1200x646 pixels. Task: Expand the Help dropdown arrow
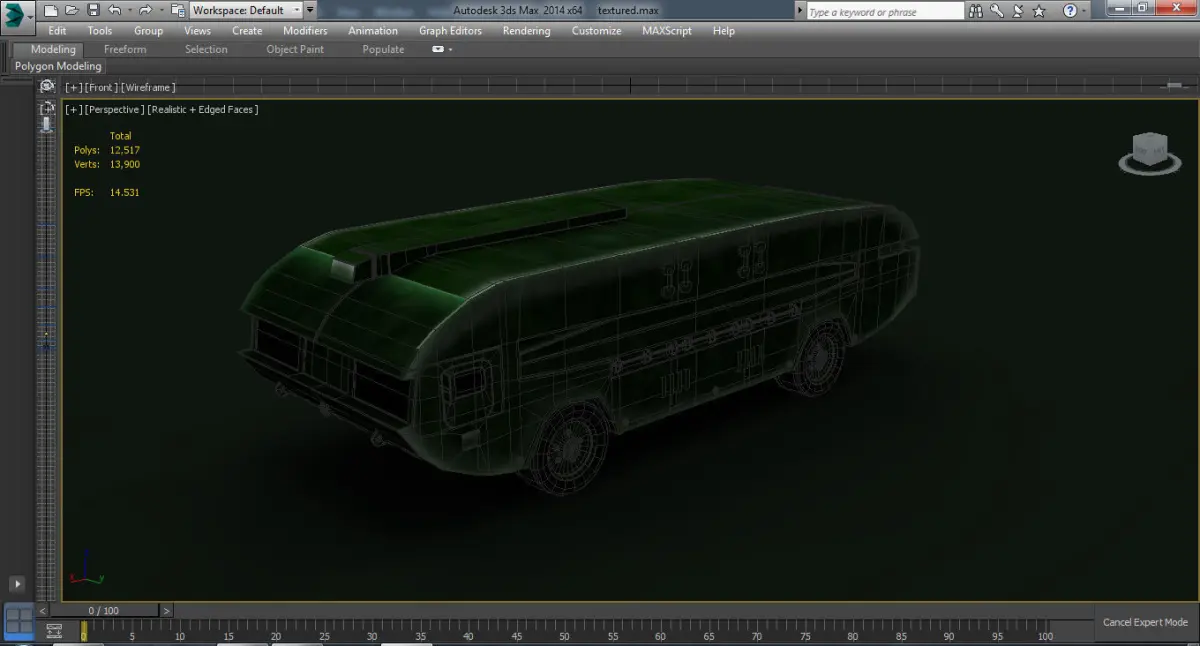[1084, 11]
